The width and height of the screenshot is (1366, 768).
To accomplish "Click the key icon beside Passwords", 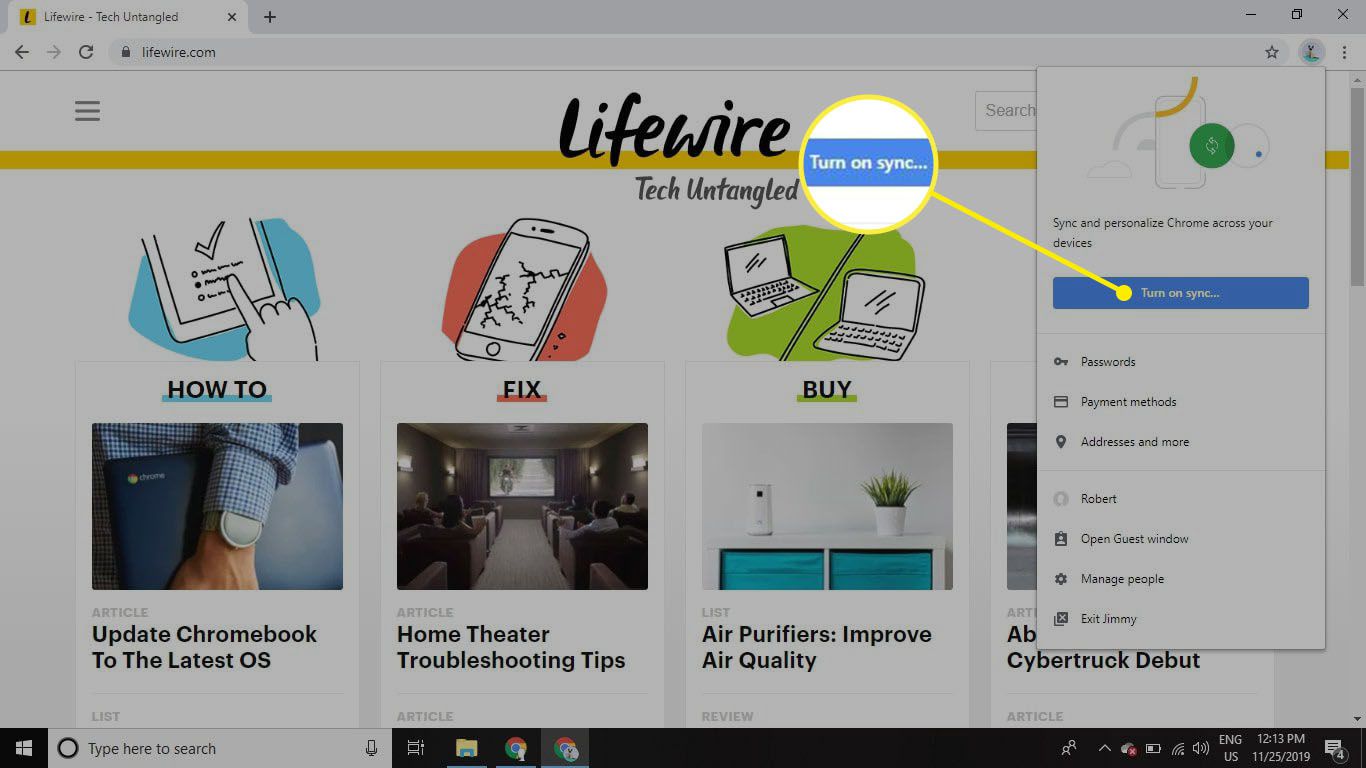I will [1061, 362].
